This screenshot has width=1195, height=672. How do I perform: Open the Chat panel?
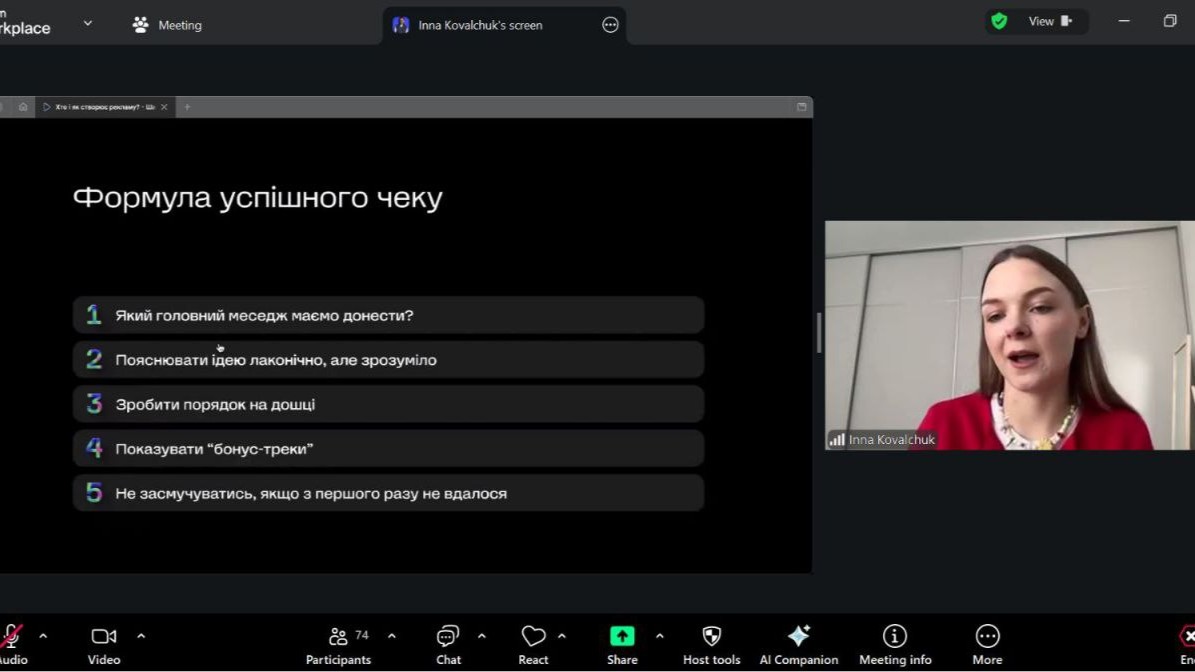(x=448, y=644)
